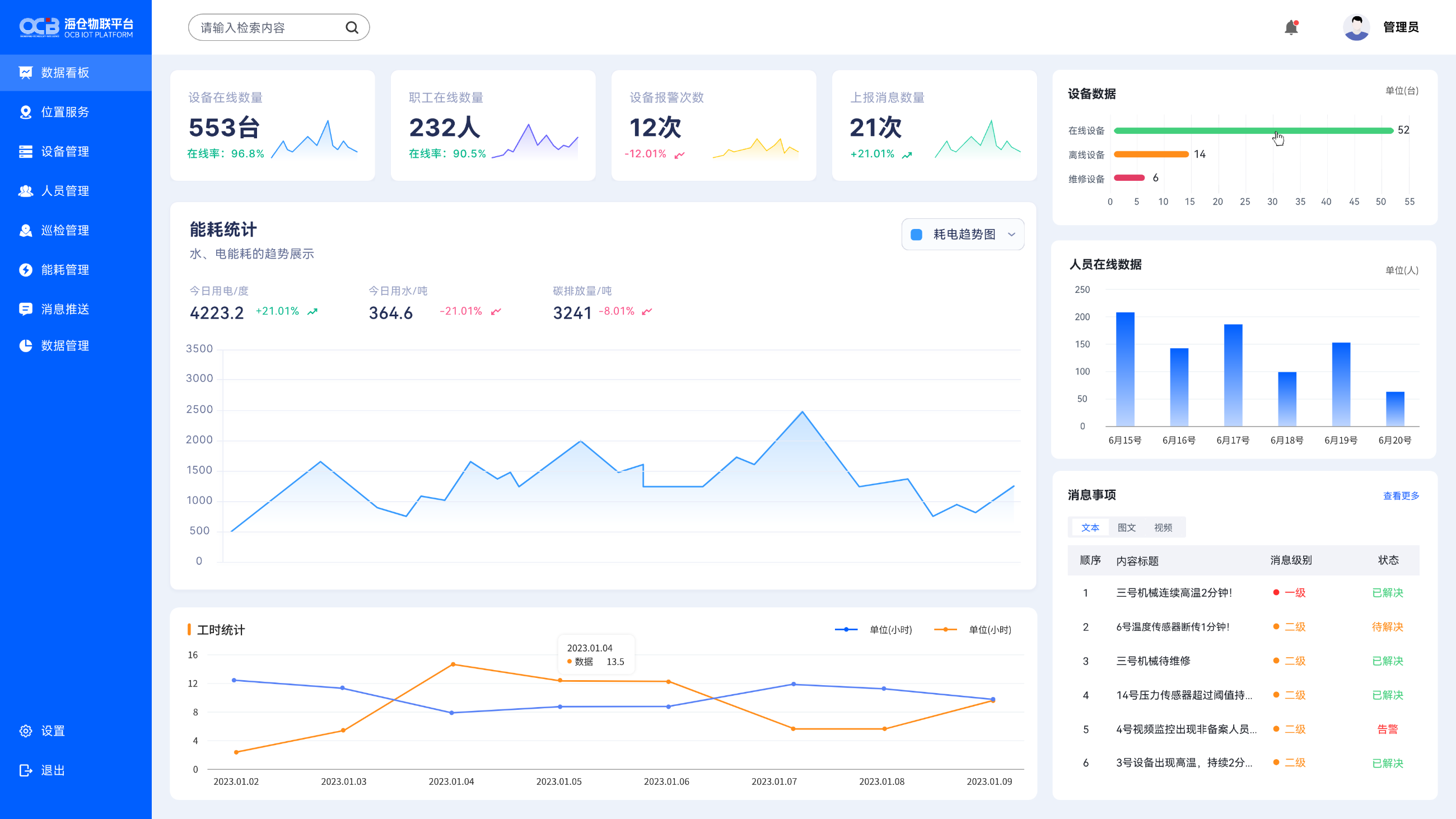
Task: Click the 查看更多 link
Action: pyautogui.click(x=1400, y=495)
